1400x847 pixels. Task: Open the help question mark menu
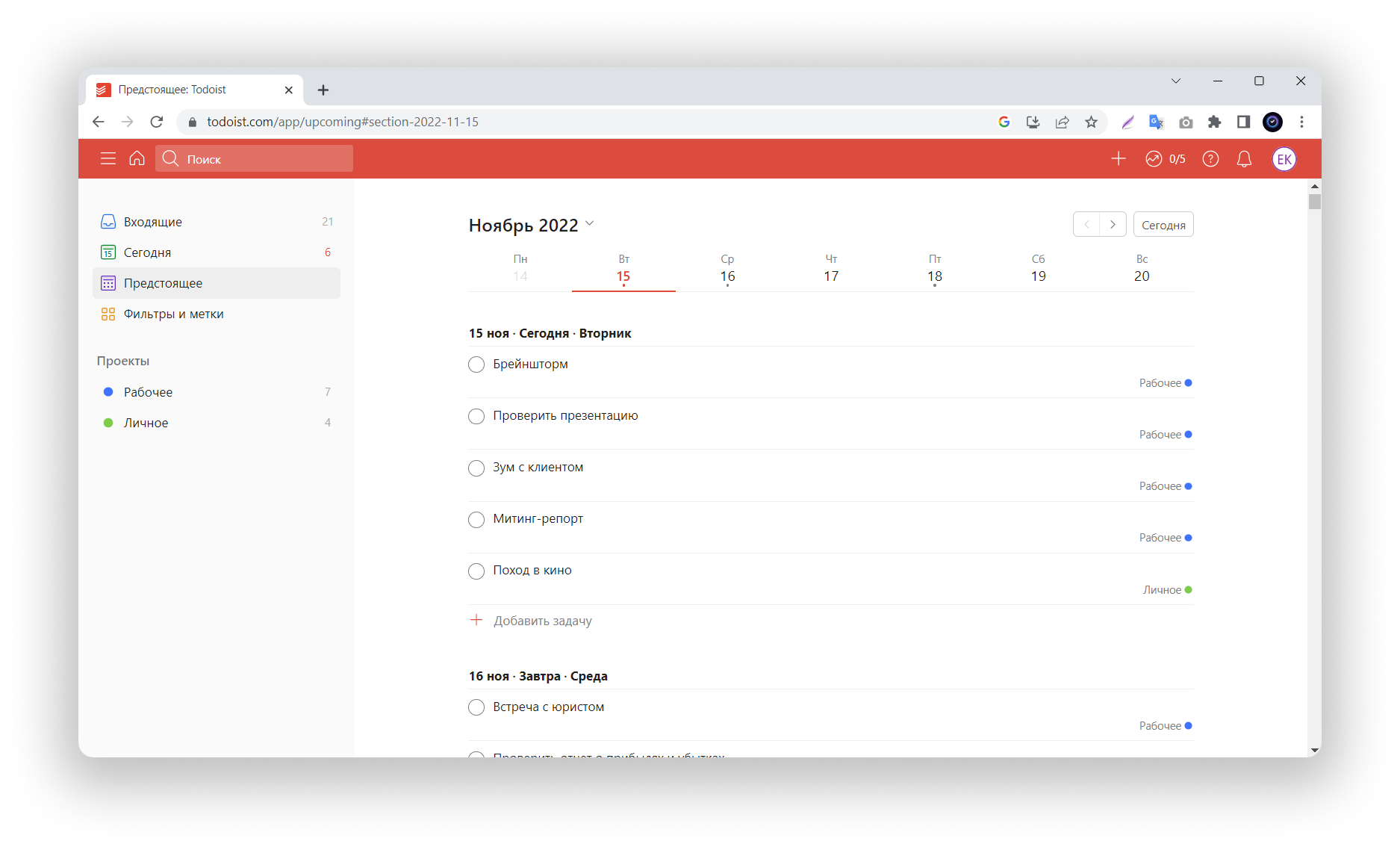click(1210, 158)
